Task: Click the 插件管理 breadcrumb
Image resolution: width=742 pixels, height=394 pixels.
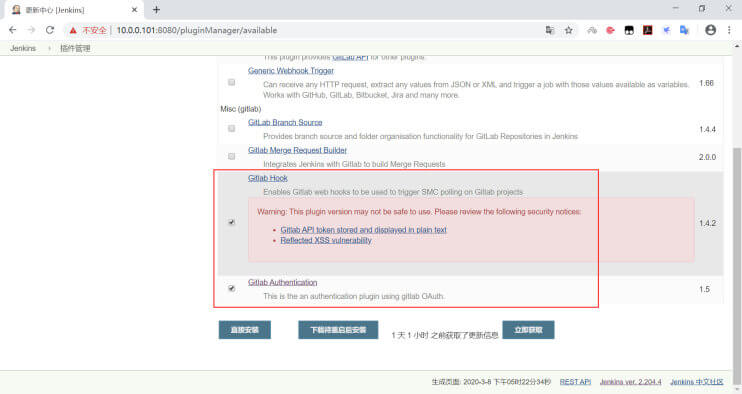Action: tap(75, 48)
